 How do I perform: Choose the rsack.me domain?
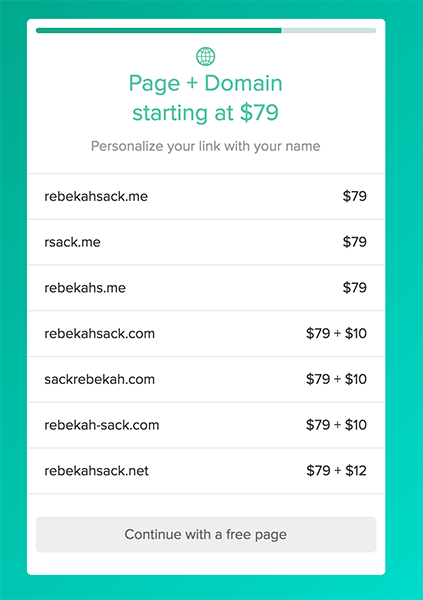(206, 242)
